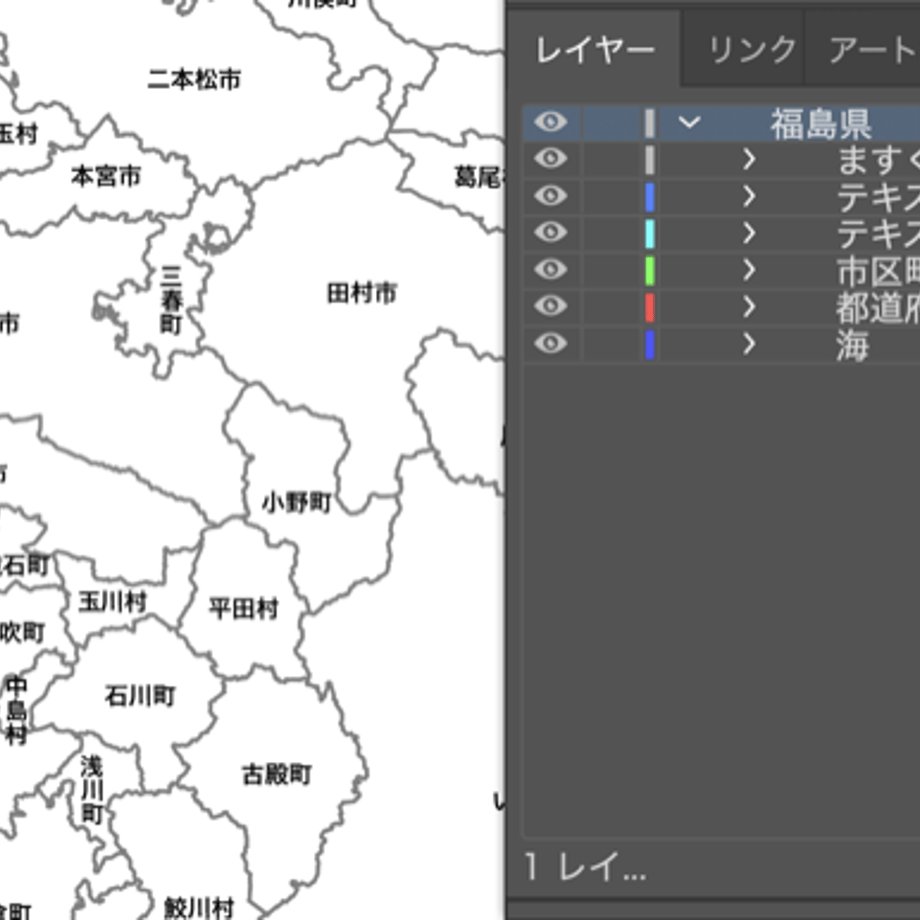Expand the ます sublayer
Viewport: 920px width, 920px height.
tap(749, 159)
